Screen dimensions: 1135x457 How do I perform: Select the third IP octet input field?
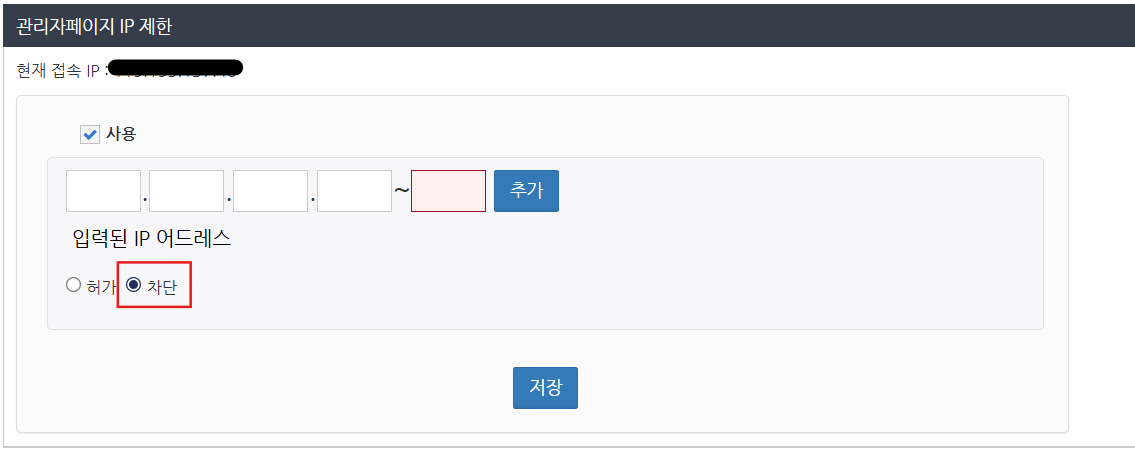coord(270,191)
